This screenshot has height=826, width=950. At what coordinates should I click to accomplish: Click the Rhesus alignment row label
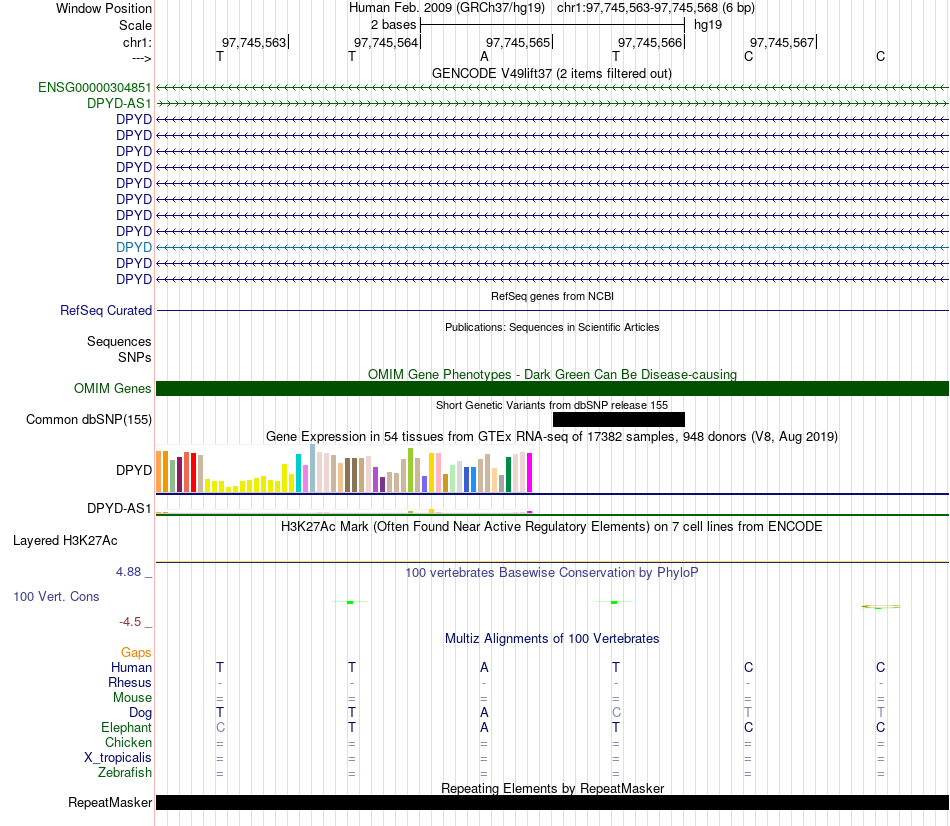click(x=130, y=682)
